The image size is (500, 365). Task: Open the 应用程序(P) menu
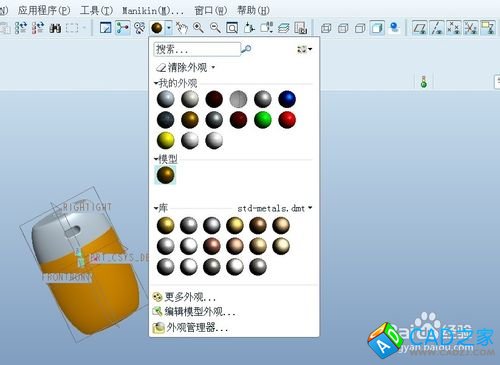pyautogui.click(x=44, y=10)
